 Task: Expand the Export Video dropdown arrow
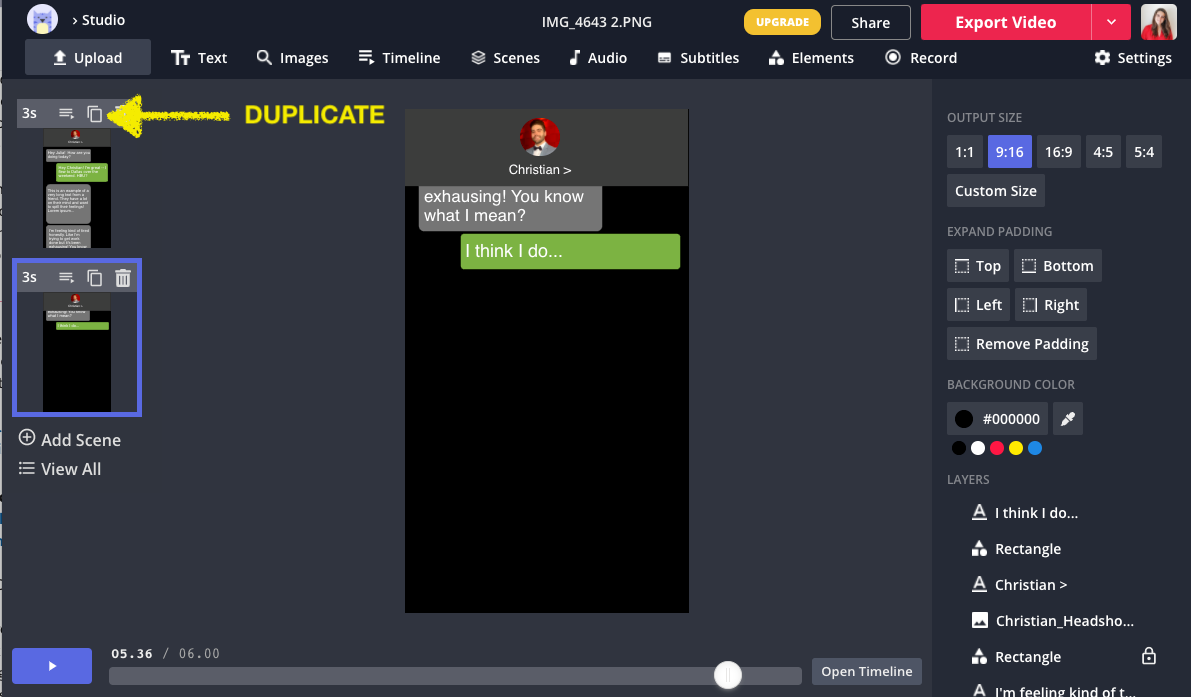1111,22
